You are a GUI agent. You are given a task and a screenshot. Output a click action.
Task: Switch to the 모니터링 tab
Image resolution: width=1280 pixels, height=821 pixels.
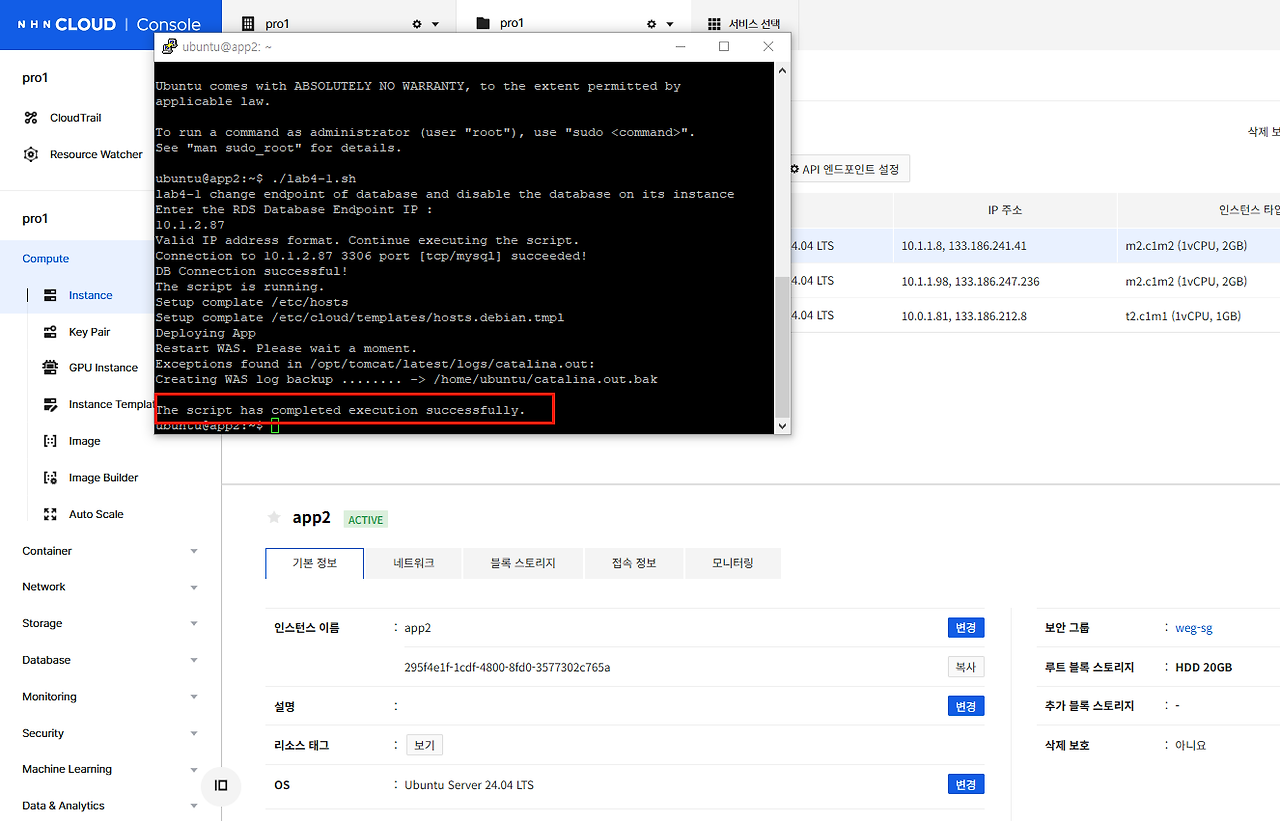(x=733, y=563)
